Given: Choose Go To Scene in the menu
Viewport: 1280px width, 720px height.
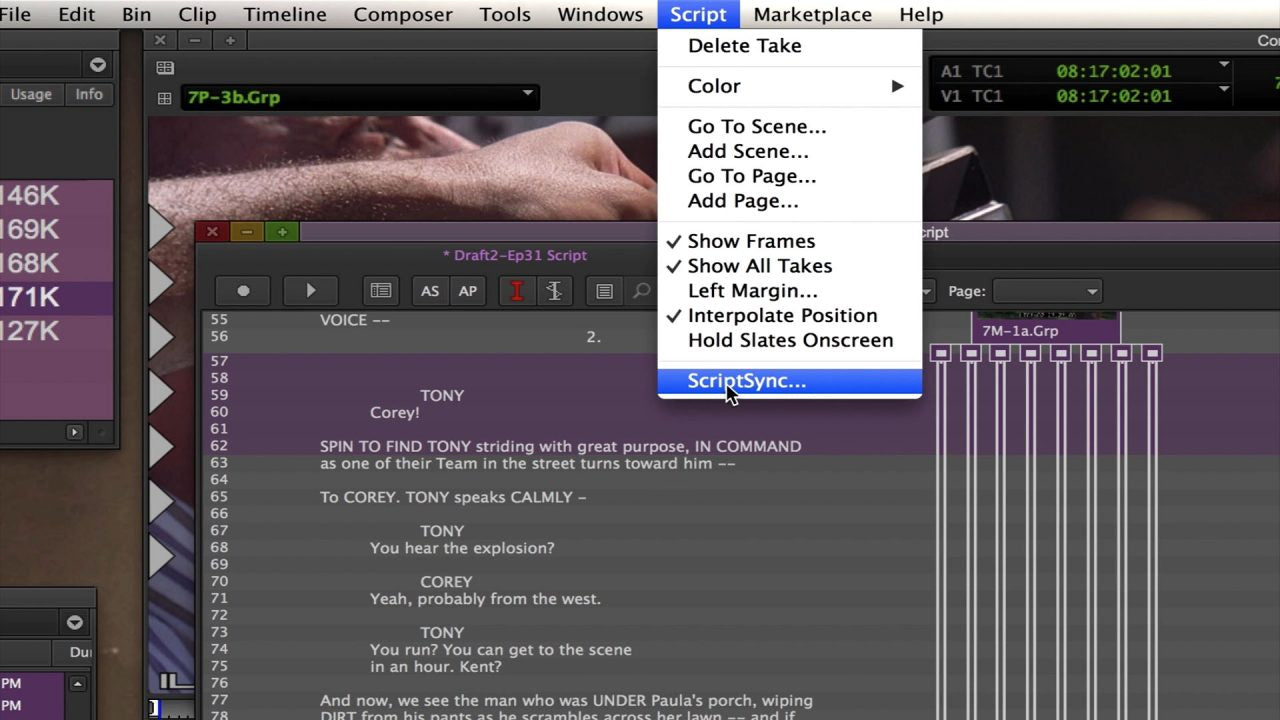Looking at the screenshot, I should [x=757, y=126].
